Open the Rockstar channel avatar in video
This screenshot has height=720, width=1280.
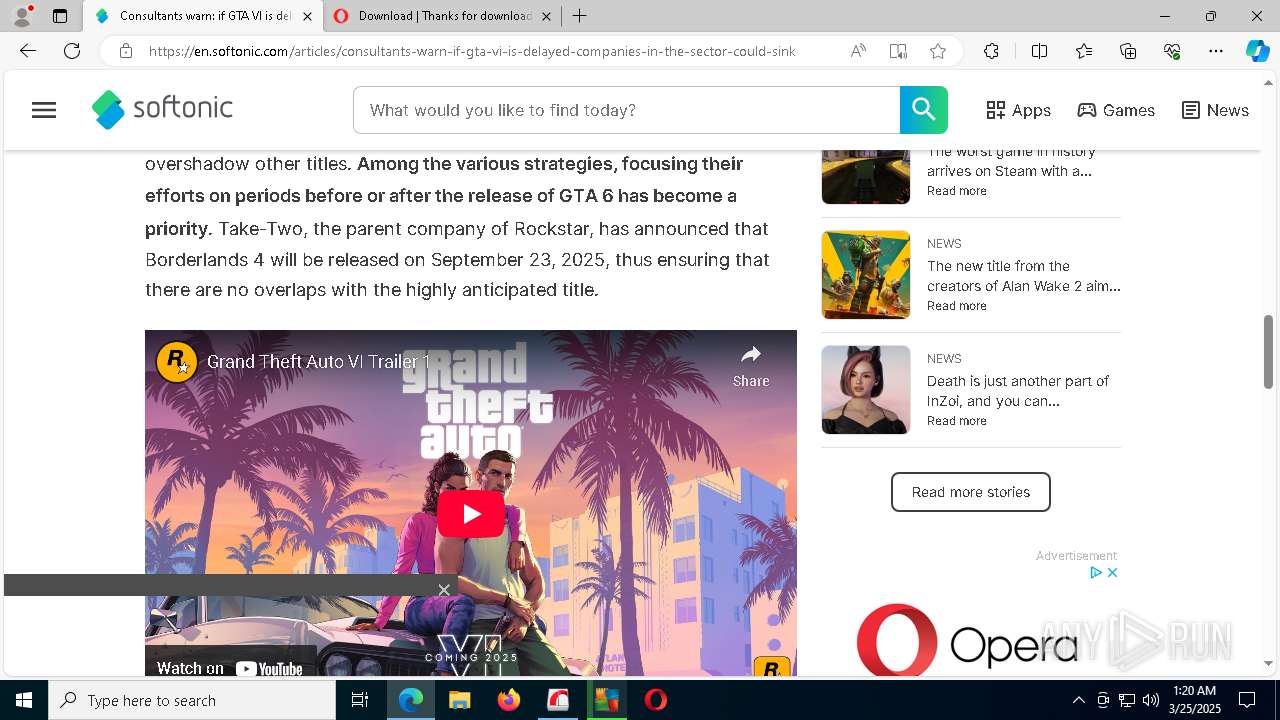[177, 361]
